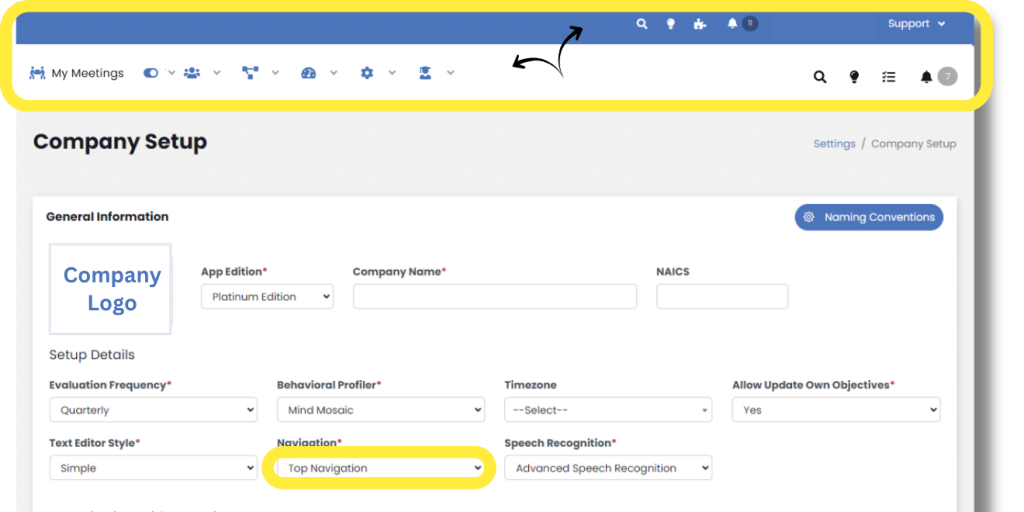Click the graduate user training icon
1024x512 pixels.
coord(425,73)
